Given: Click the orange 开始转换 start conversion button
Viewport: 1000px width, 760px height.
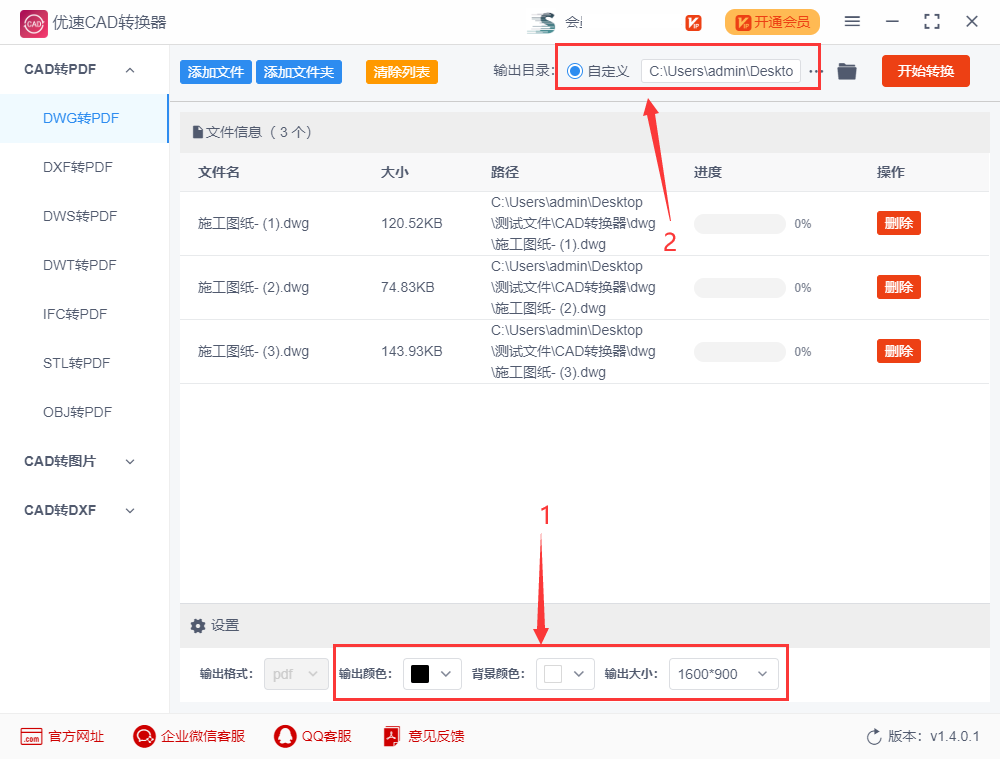Looking at the screenshot, I should pos(925,71).
